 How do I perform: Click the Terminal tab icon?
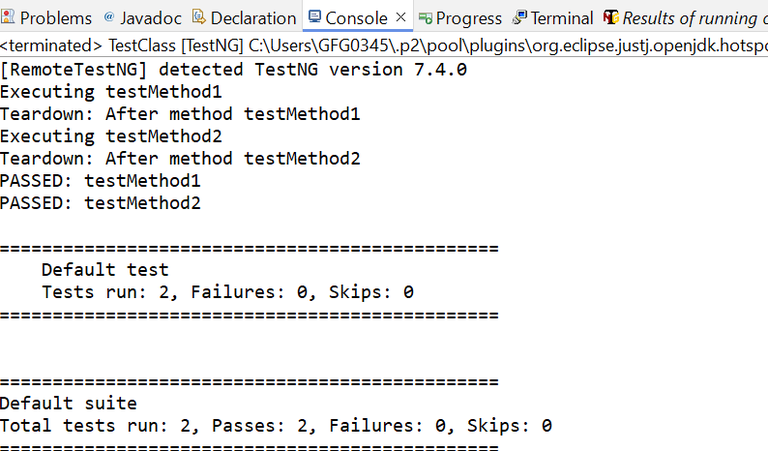click(519, 18)
